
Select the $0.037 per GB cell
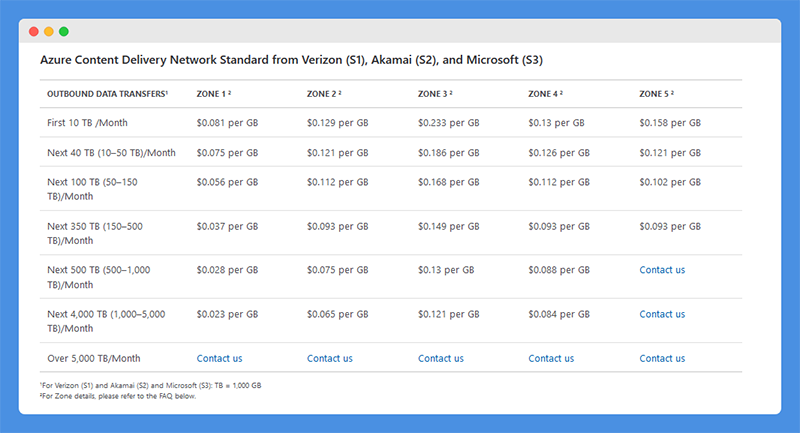227,226
